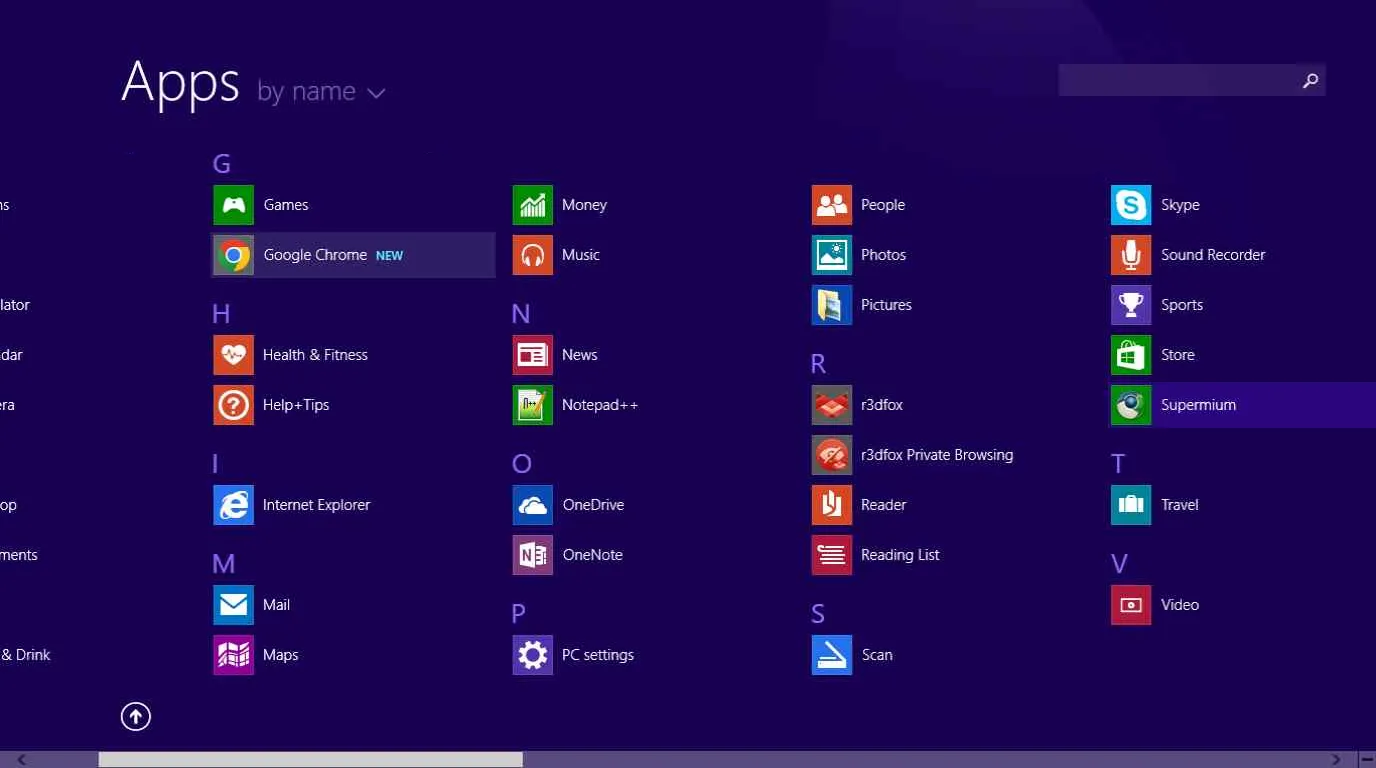The height and width of the screenshot is (768, 1376).
Task: Click the Reader app icon
Action: [832, 505]
